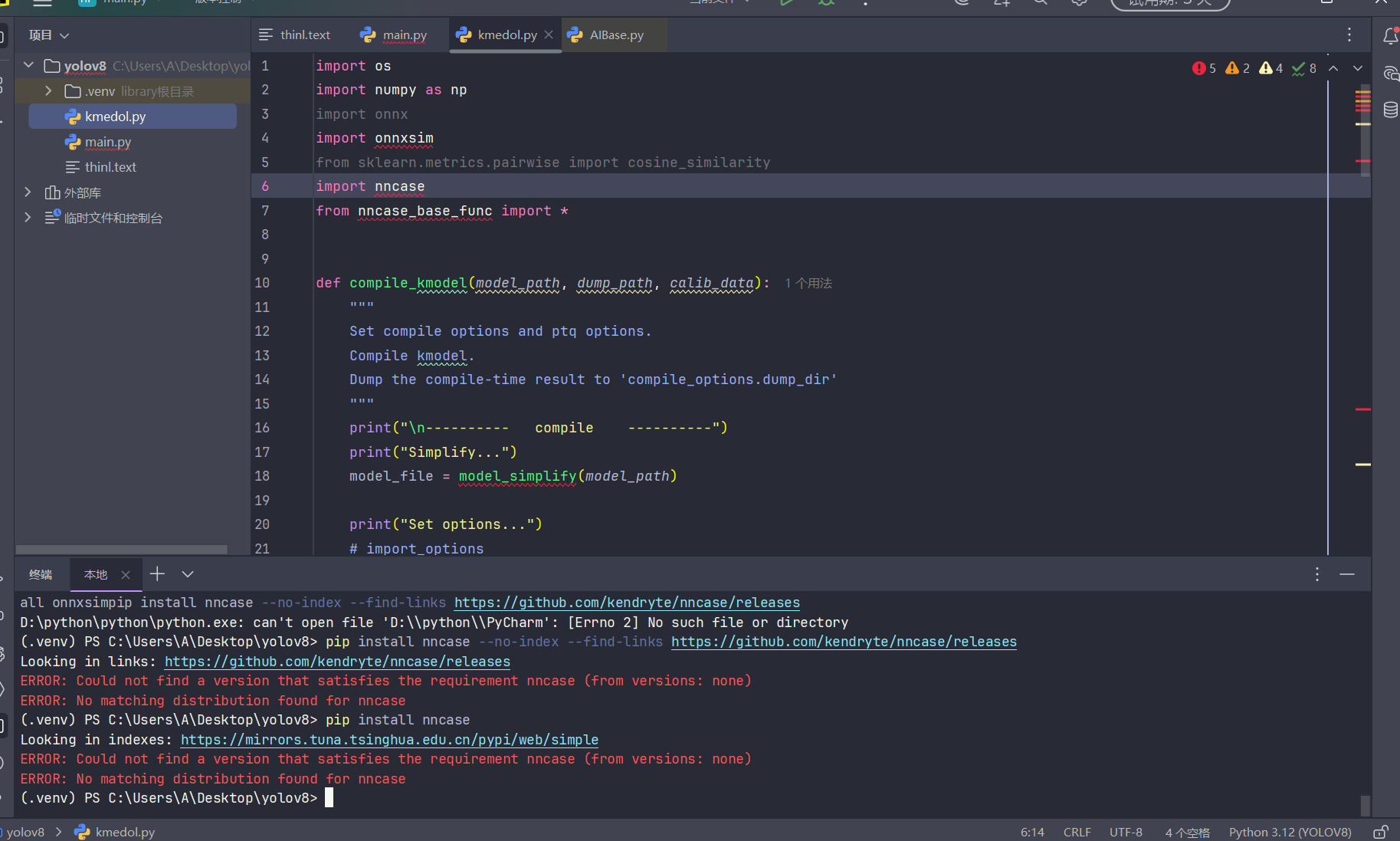The width and height of the screenshot is (1400, 841).
Task: Show the 4 weak warnings indicator
Action: [1270, 68]
